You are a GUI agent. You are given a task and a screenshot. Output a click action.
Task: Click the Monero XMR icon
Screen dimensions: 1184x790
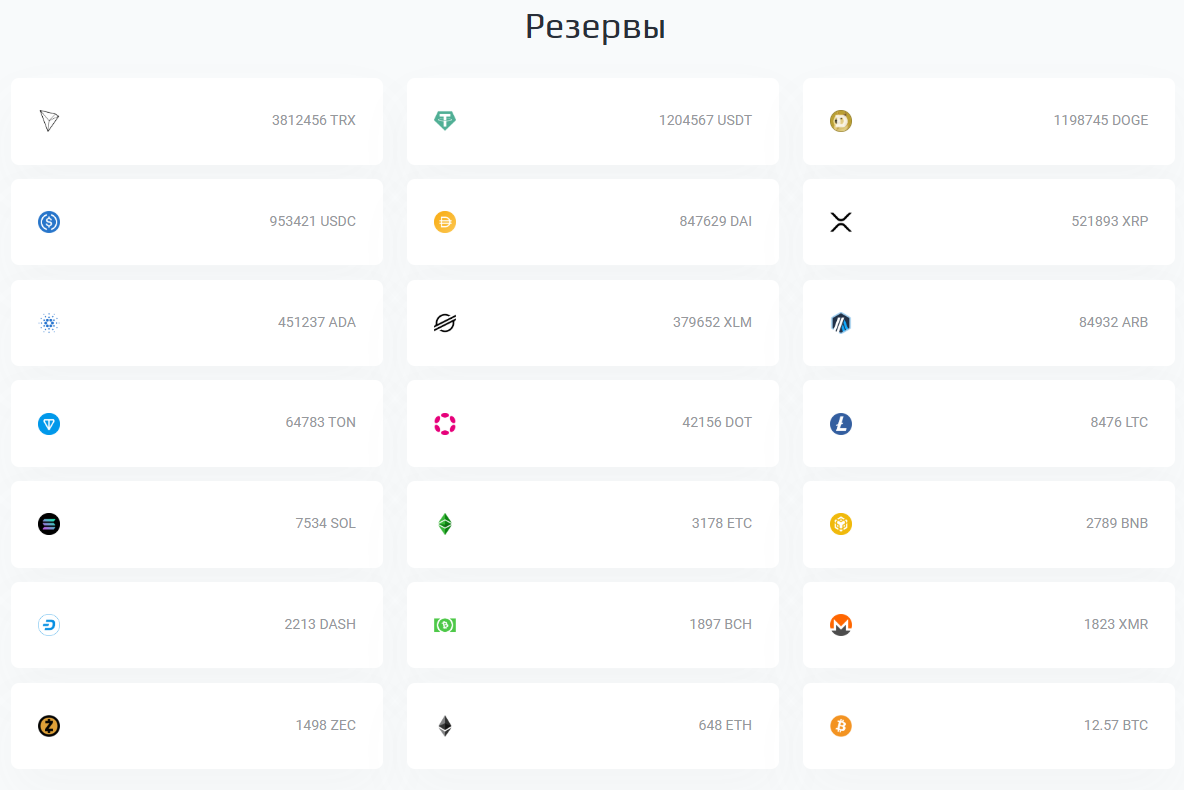[x=840, y=625]
